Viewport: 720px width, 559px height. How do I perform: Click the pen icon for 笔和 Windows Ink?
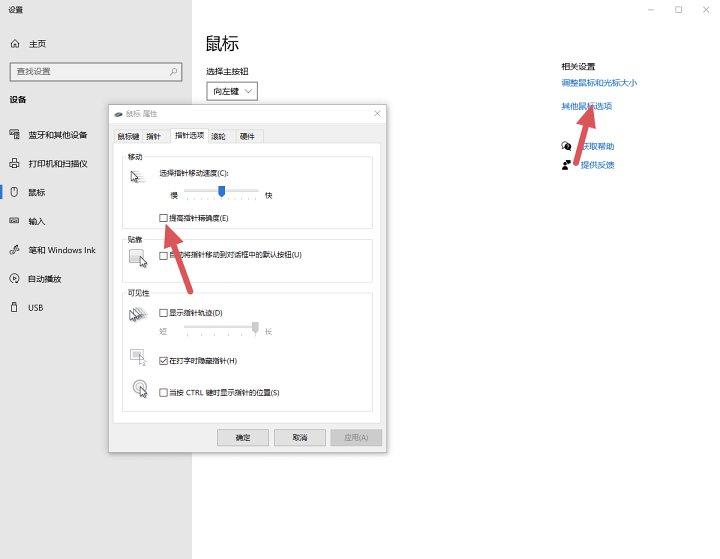tap(15, 250)
